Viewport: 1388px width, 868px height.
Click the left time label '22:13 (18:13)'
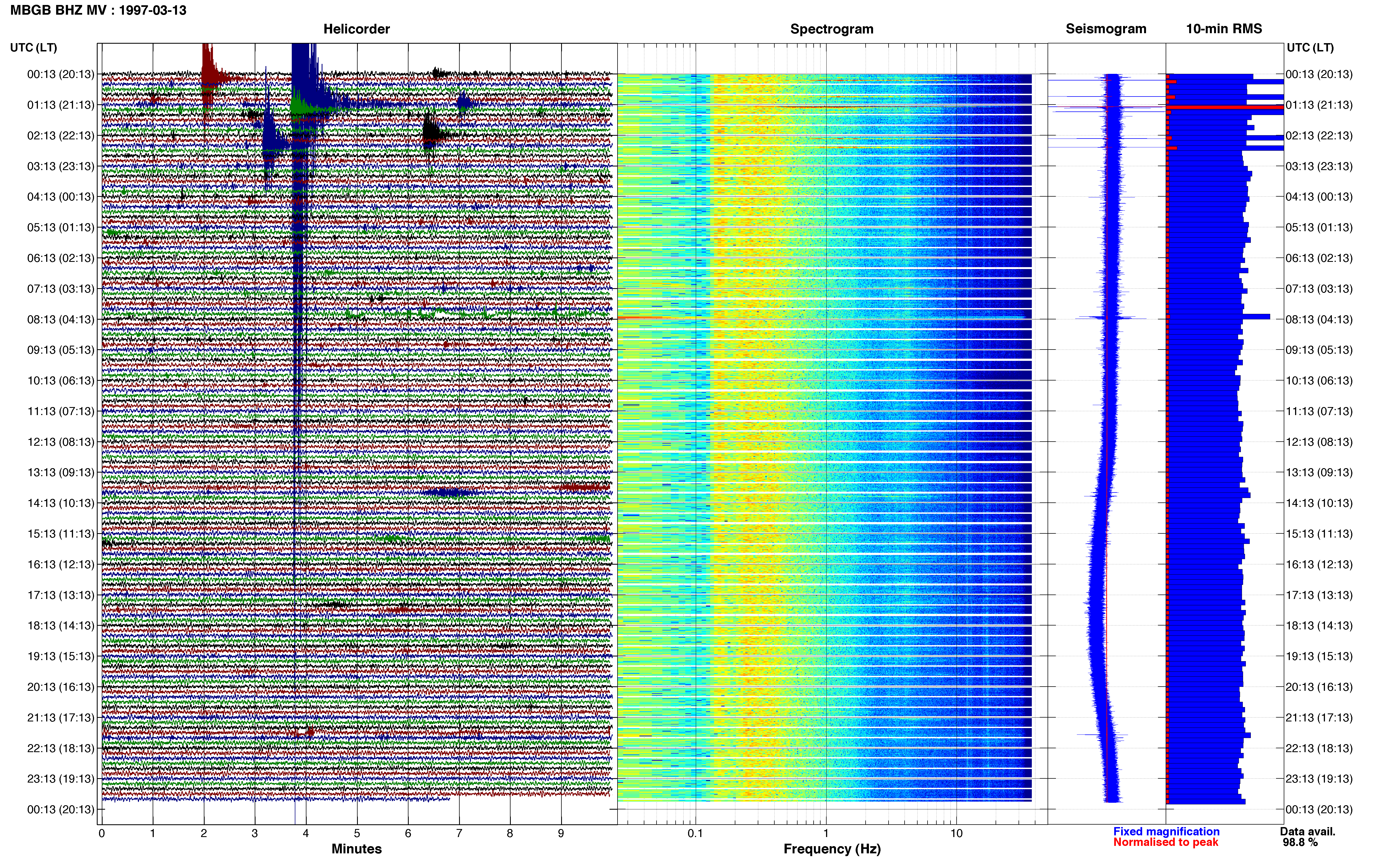coord(61,749)
